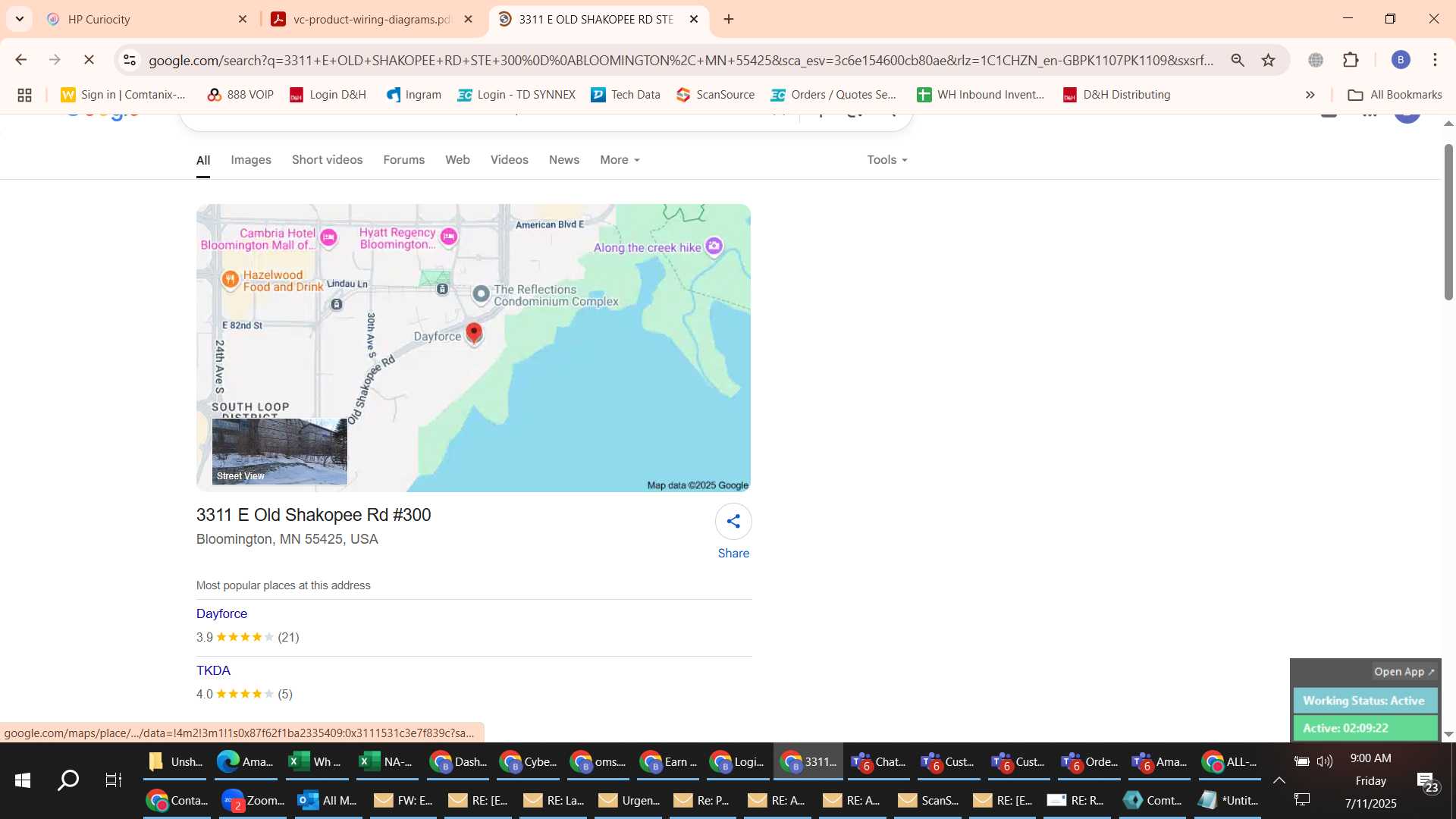Click the Share button
1456x819 pixels.
click(x=733, y=532)
